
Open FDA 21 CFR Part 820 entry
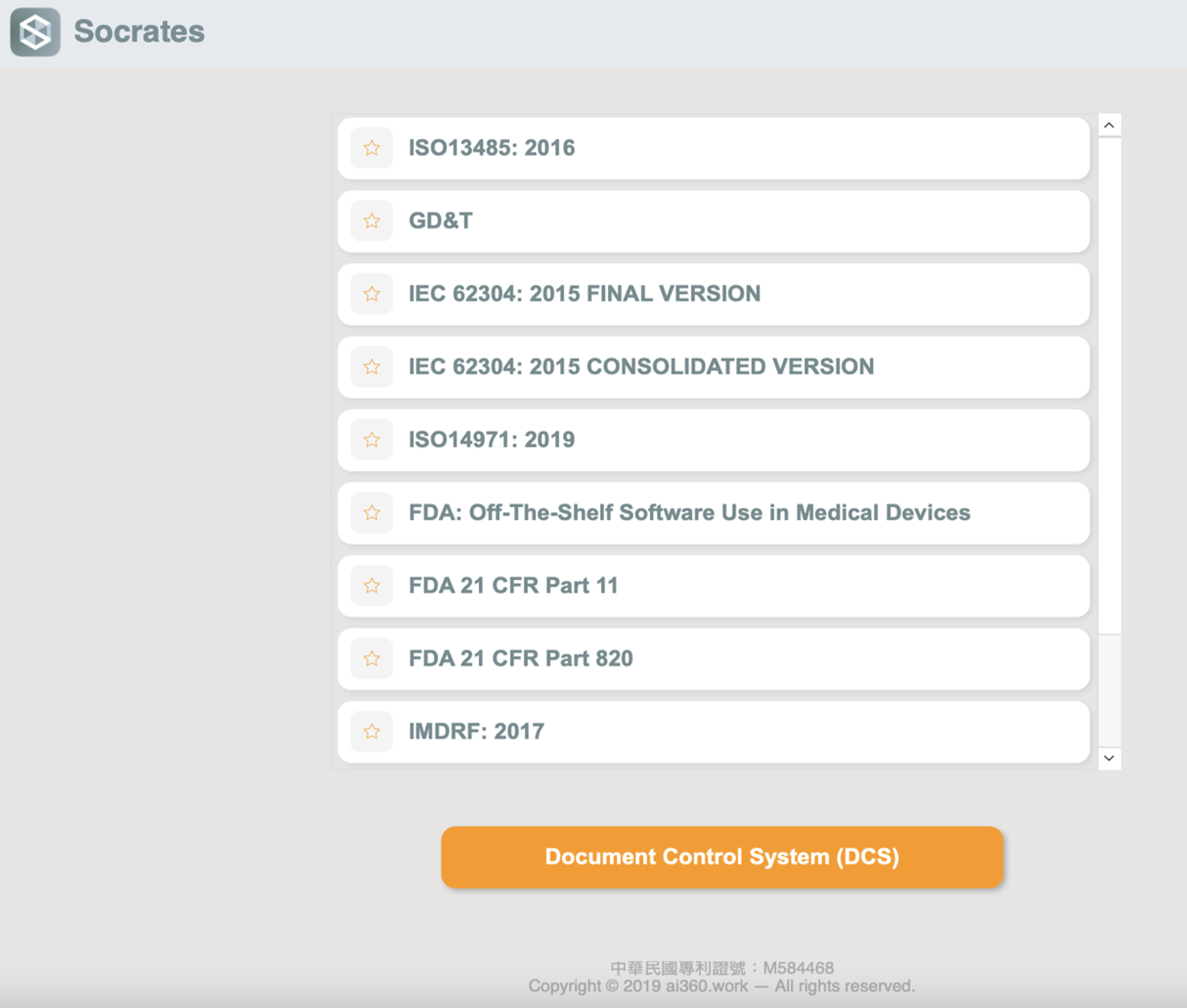[x=521, y=659]
